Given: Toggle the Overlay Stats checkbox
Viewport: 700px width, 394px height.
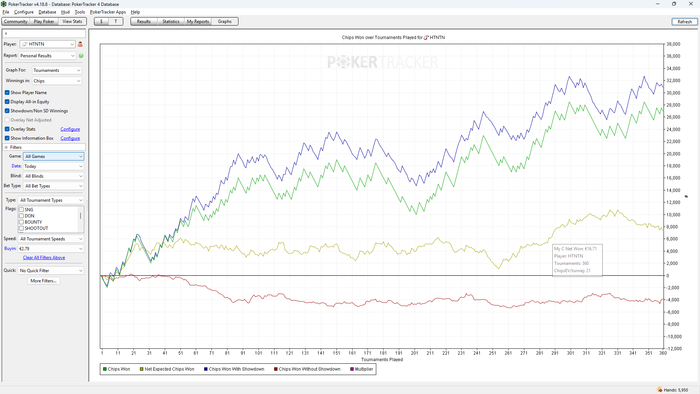Looking at the screenshot, I should 7,129.
